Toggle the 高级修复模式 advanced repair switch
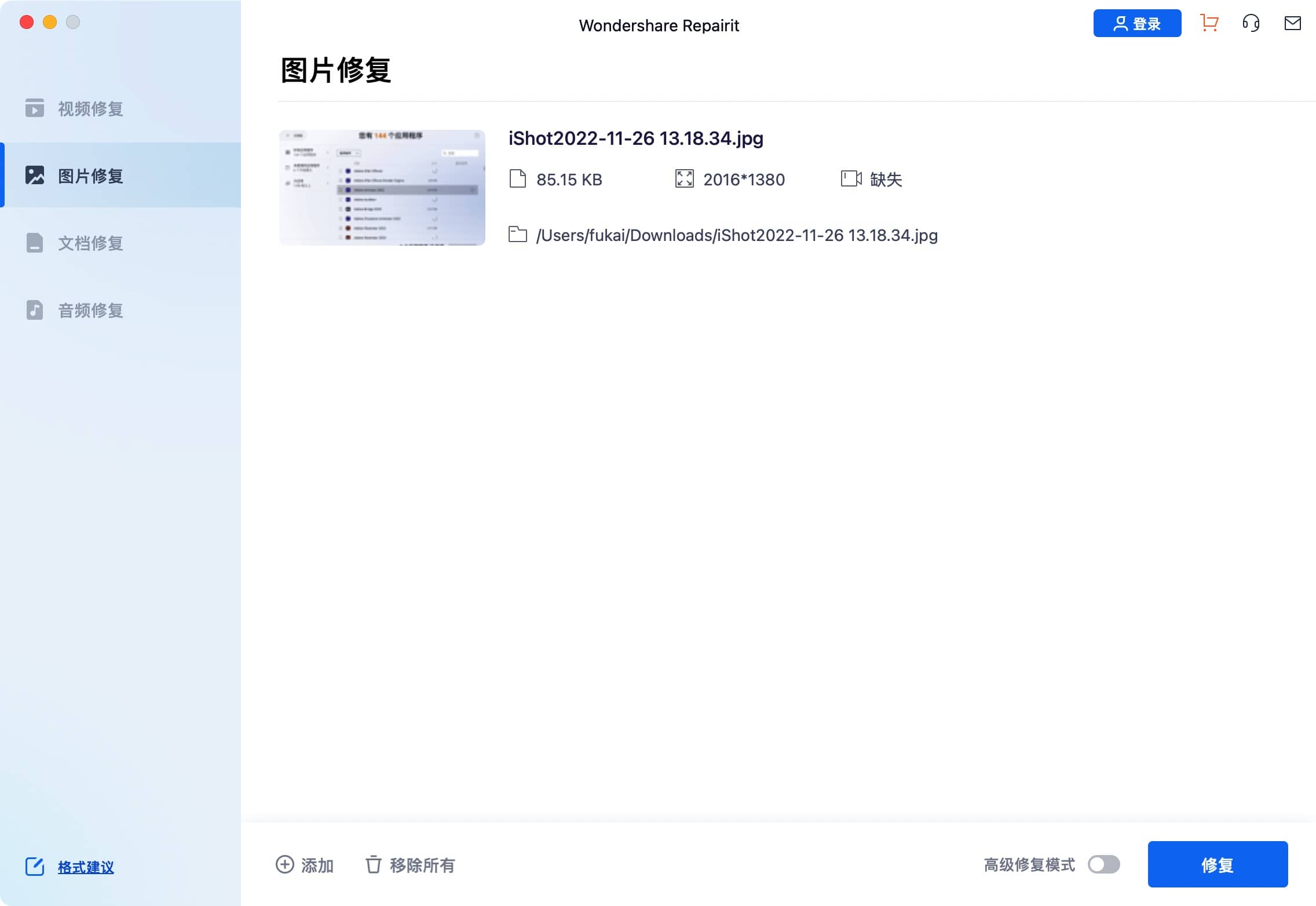Viewport: 1316px width, 906px height. [1103, 865]
